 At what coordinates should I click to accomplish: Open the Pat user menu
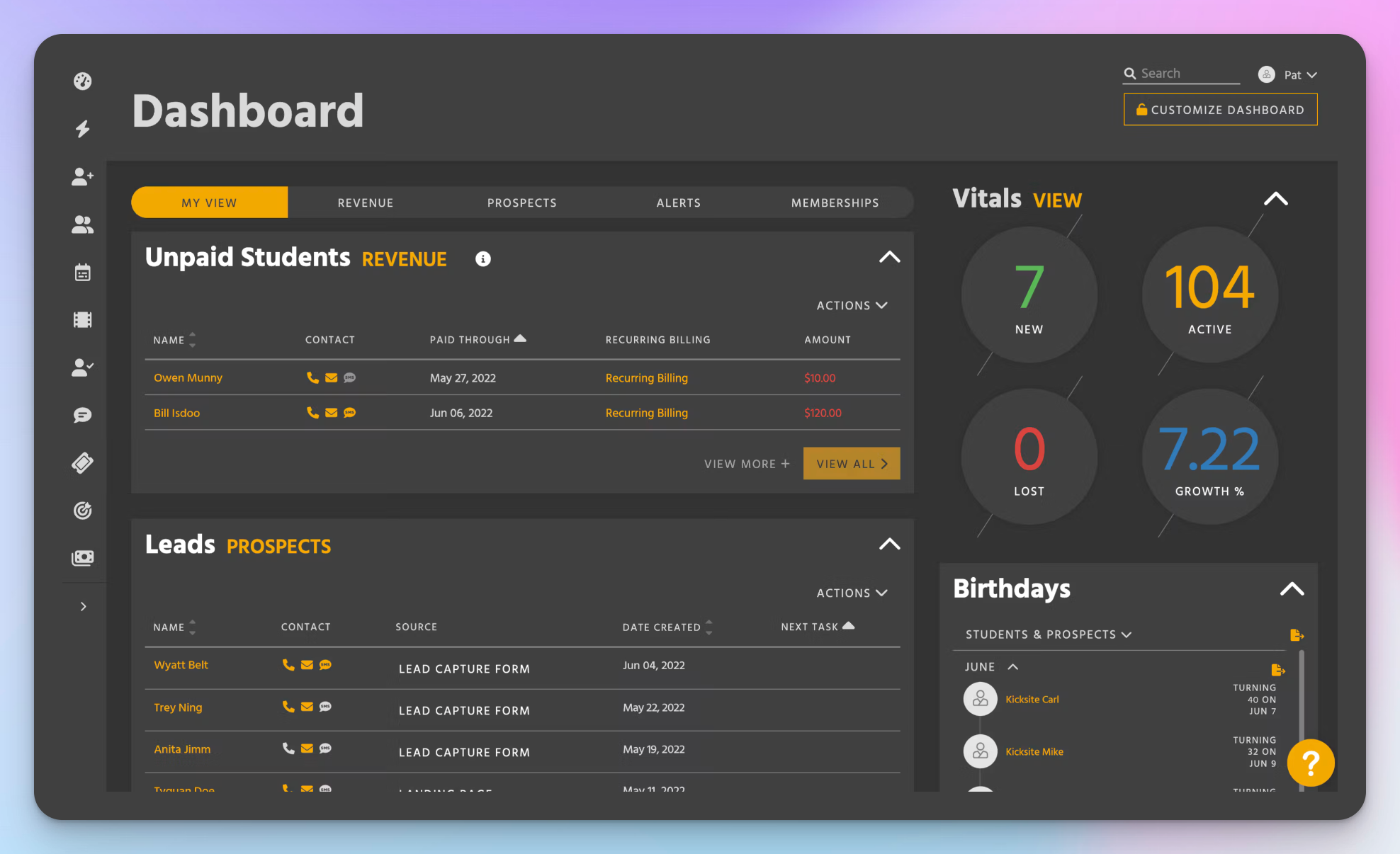coord(1288,74)
